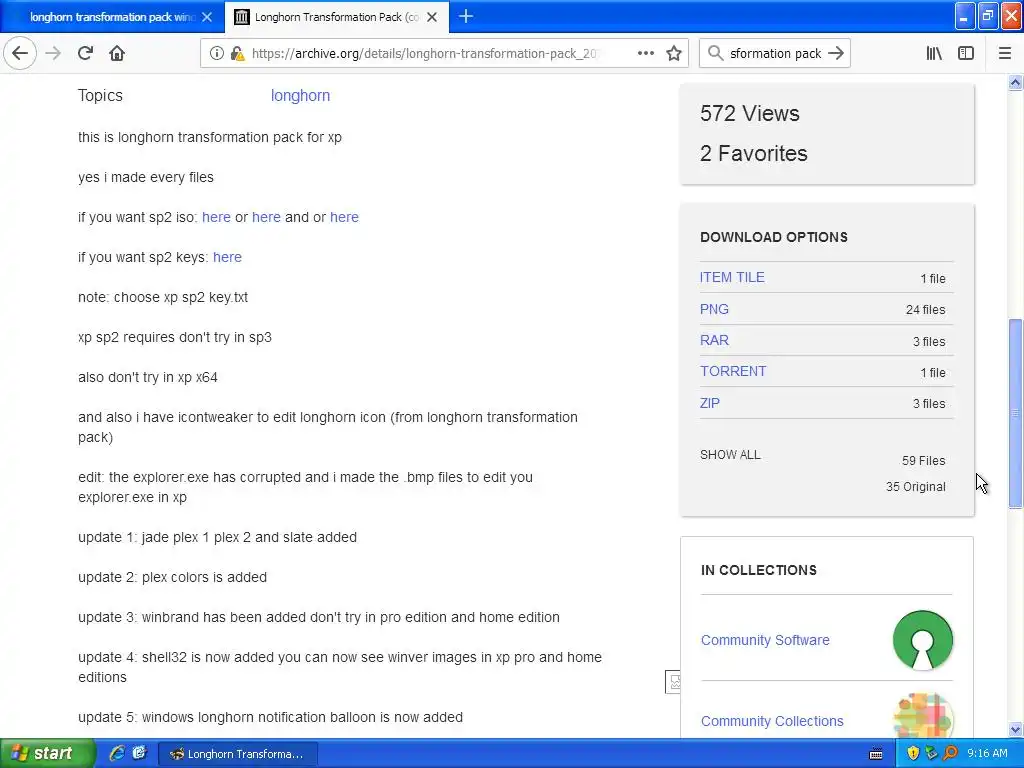Click SHOW ALL files
This screenshot has width=1024, height=768.
(x=730, y=455)
